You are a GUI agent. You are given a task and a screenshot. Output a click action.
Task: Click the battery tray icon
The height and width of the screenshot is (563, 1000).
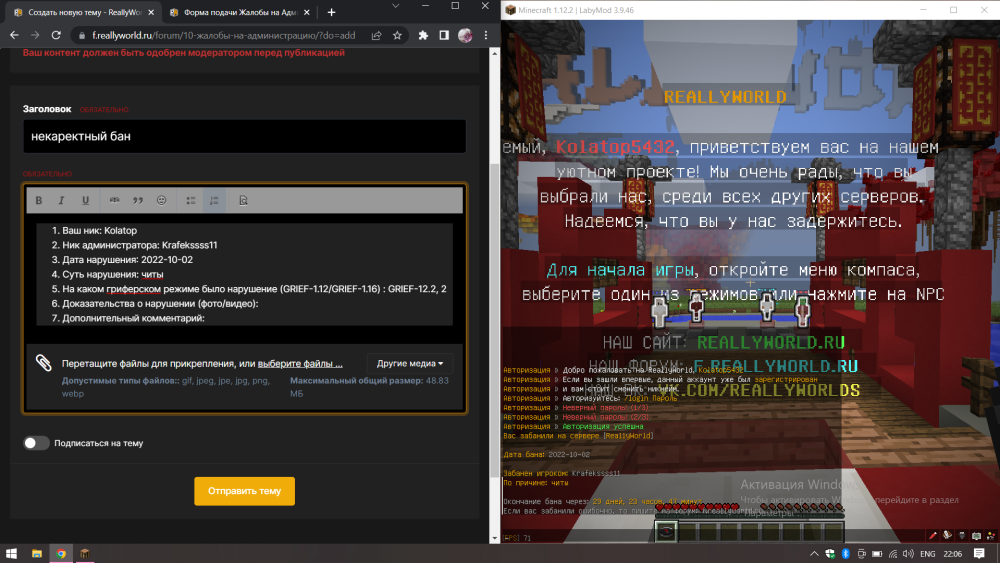[x=877, y=553]
